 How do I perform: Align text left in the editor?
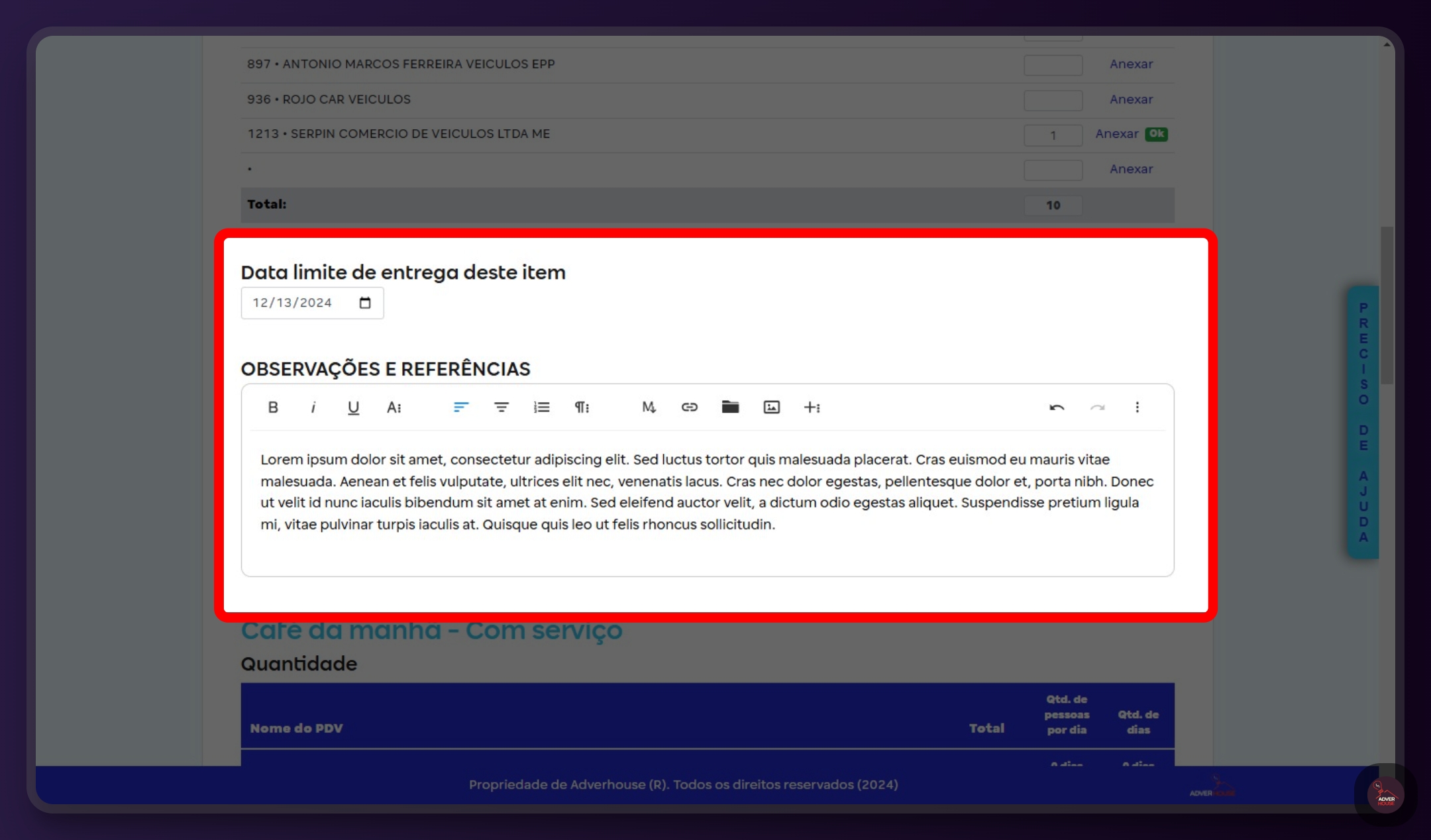pyautogui.click(x=460, y=407)
